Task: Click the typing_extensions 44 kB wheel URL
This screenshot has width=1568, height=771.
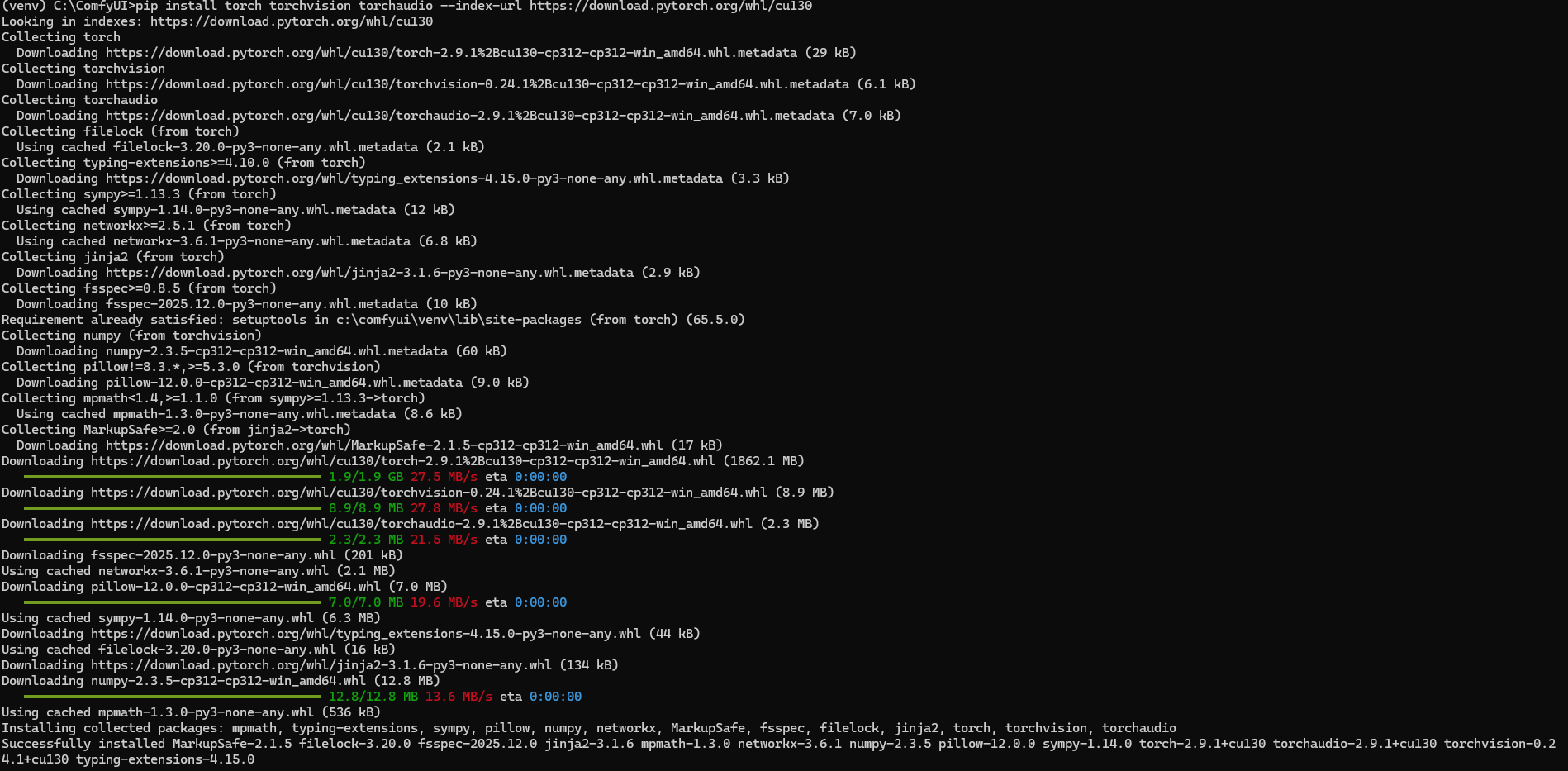Action: click(x=365, y=634)
